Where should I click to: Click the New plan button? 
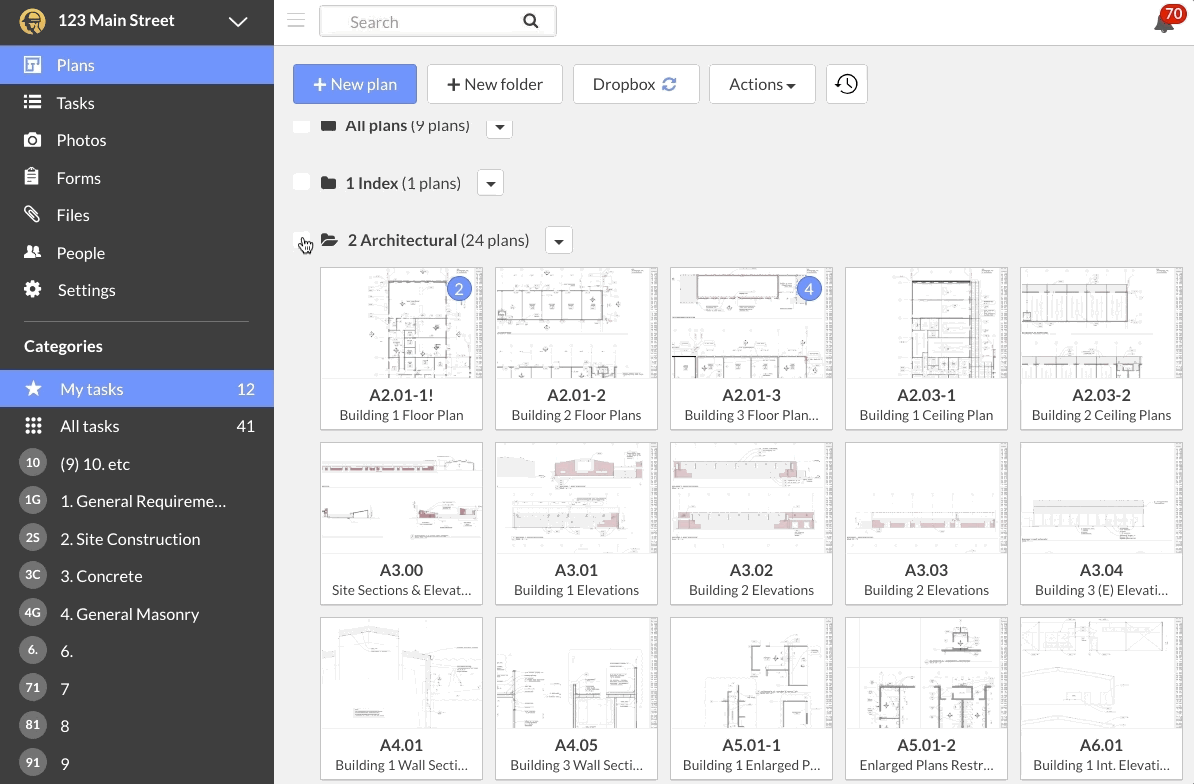coord(355,84)
